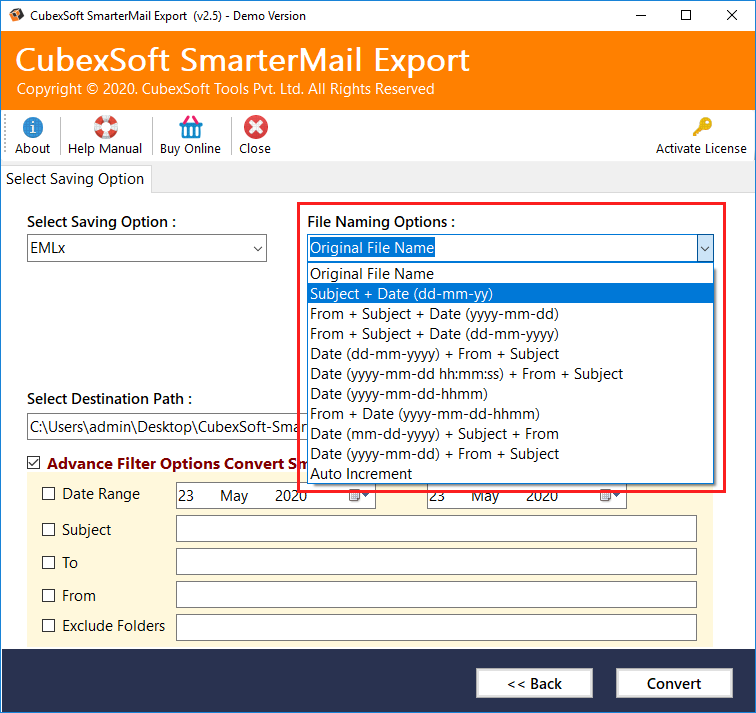Maximize the CubexSoft window

pos(686,15)
